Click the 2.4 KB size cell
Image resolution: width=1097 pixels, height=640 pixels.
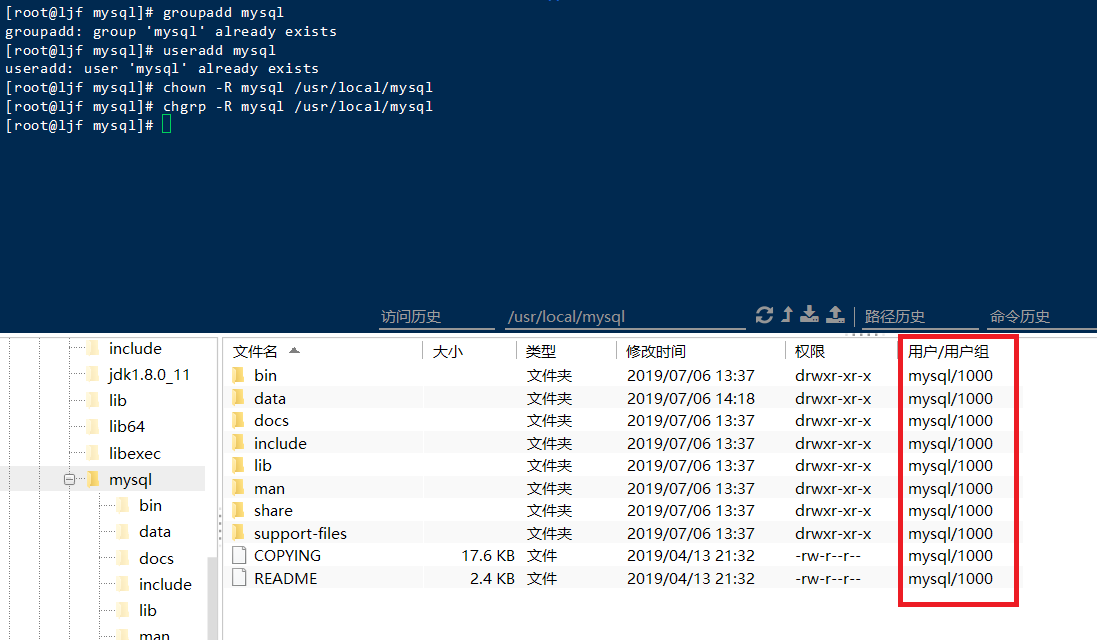492,578
